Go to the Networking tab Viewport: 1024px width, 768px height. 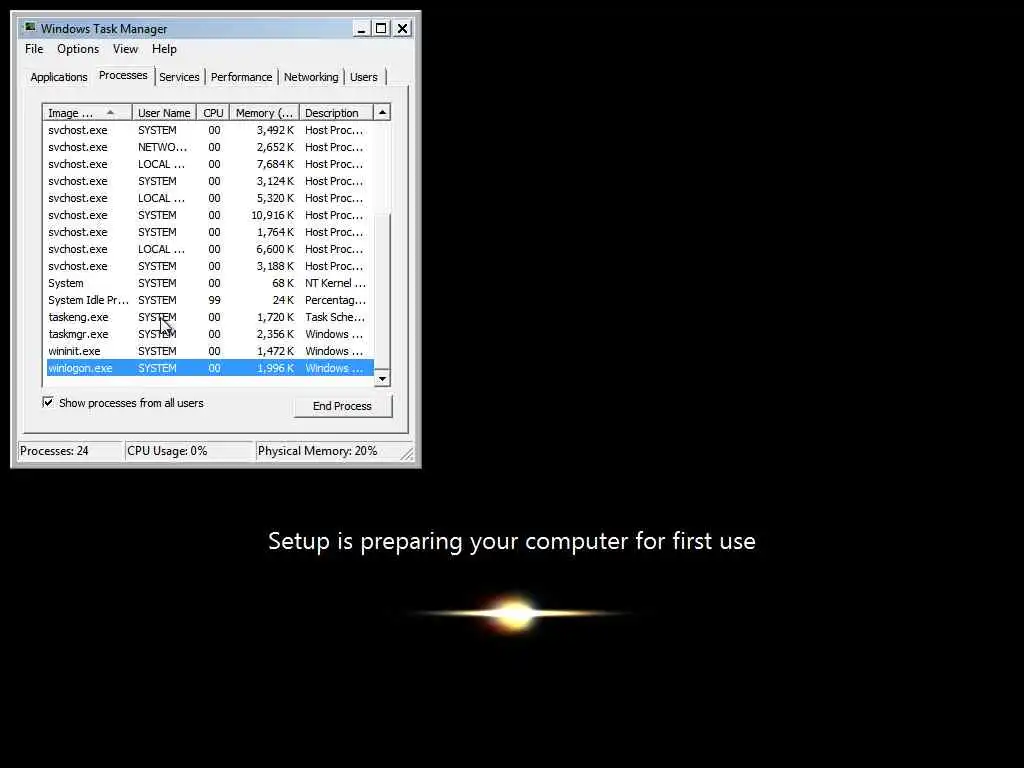pyautogui.click(x=311, y=77)
